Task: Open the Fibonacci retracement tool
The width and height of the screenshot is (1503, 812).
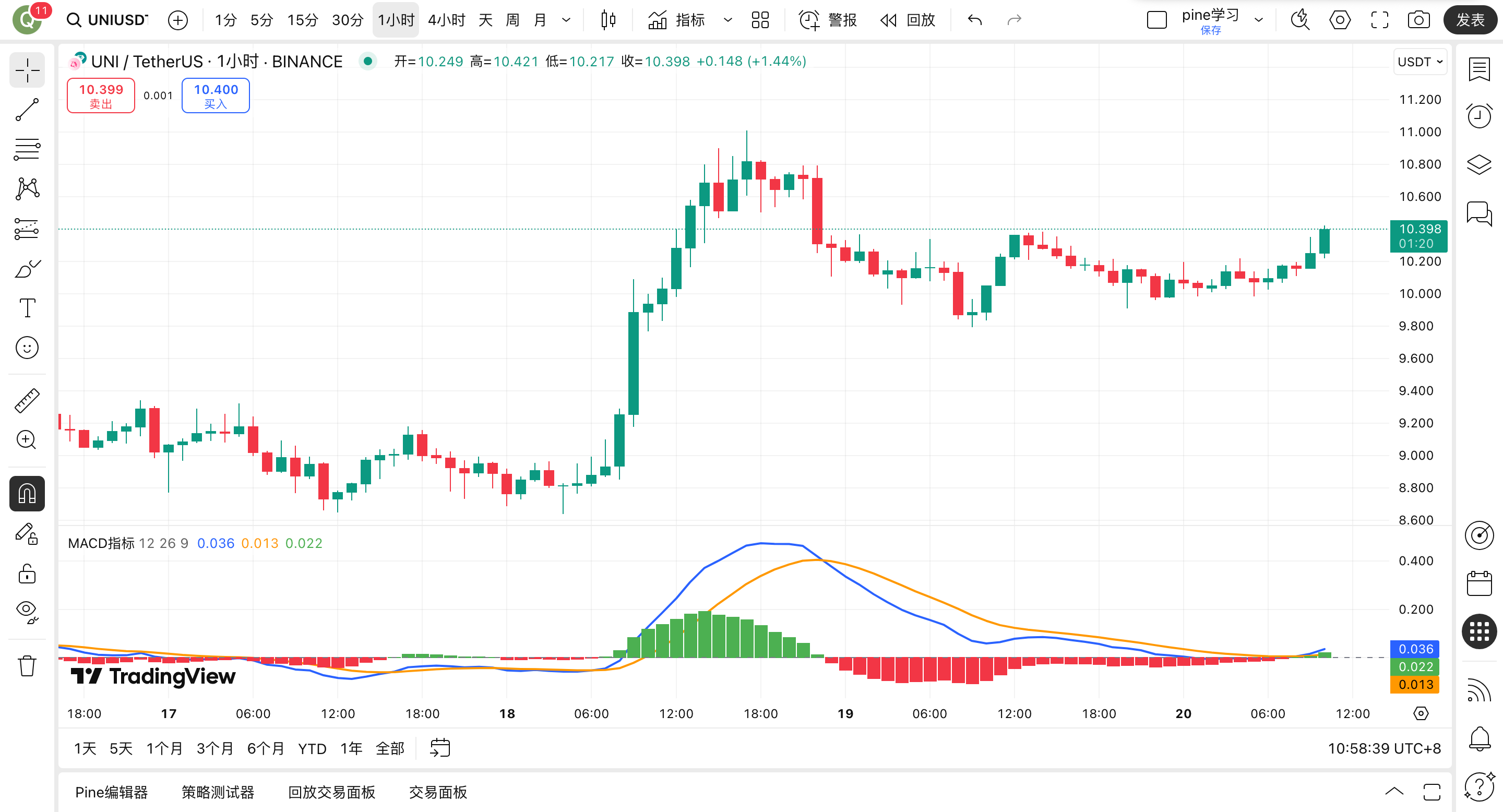Action: point(27,149)
